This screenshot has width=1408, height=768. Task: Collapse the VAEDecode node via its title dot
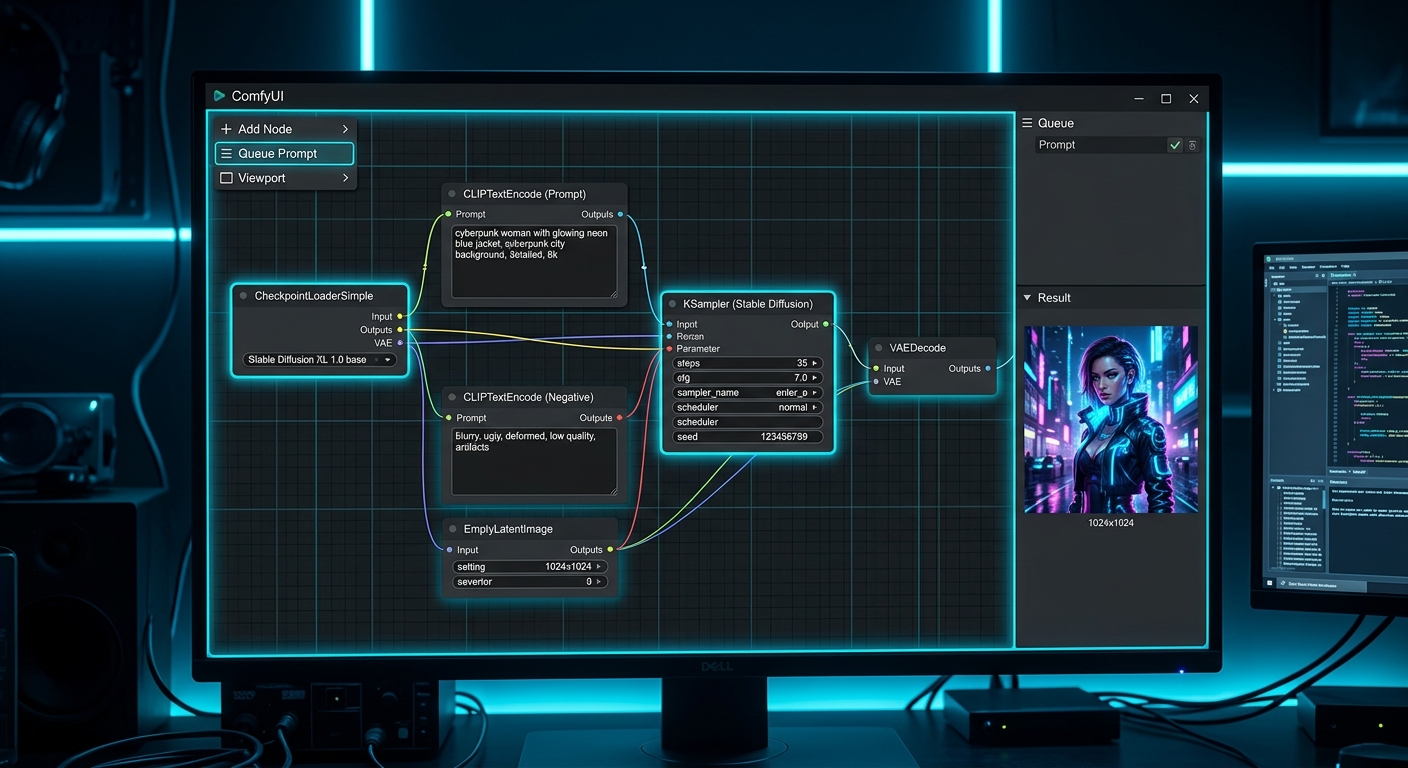878,348
